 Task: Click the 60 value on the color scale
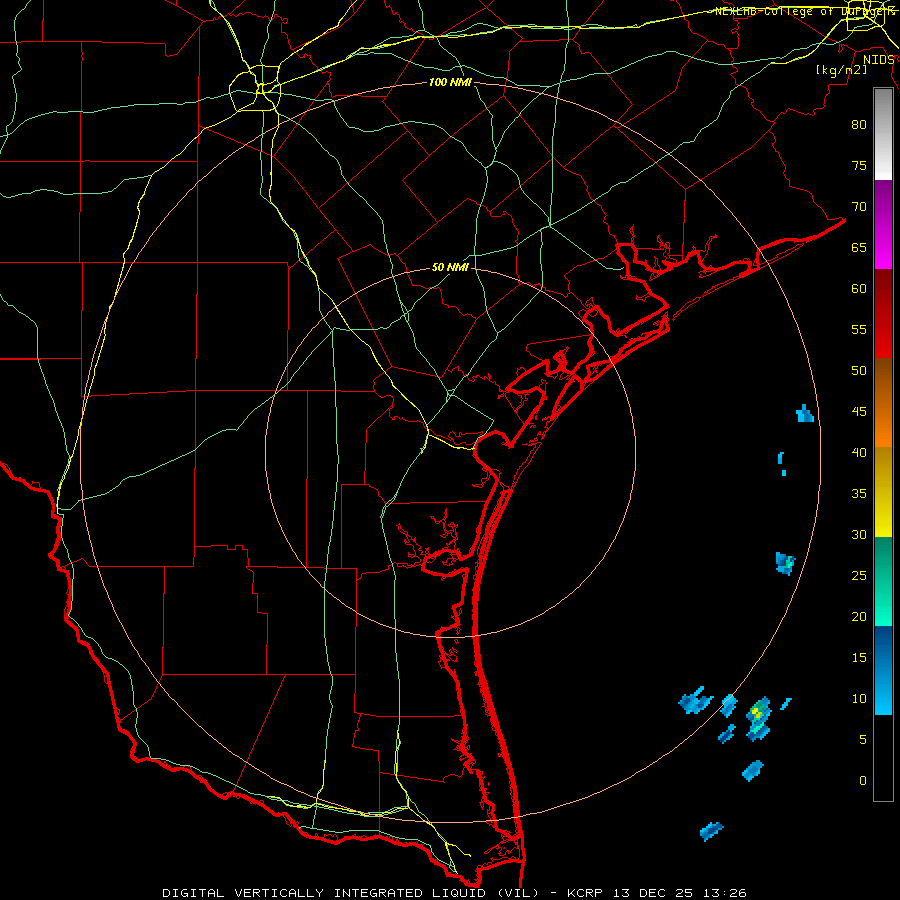pos(859,289)
